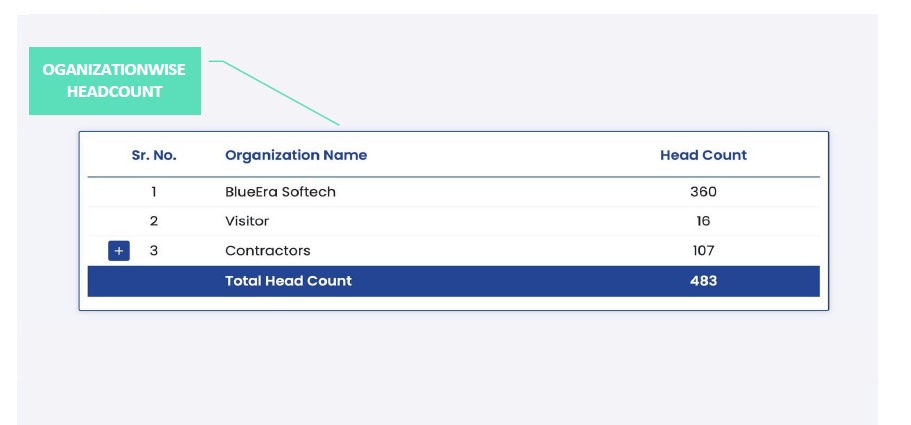Click serial number 3 beside plus icon
Viewport: 911px width, 425px height.
point(154,251)
